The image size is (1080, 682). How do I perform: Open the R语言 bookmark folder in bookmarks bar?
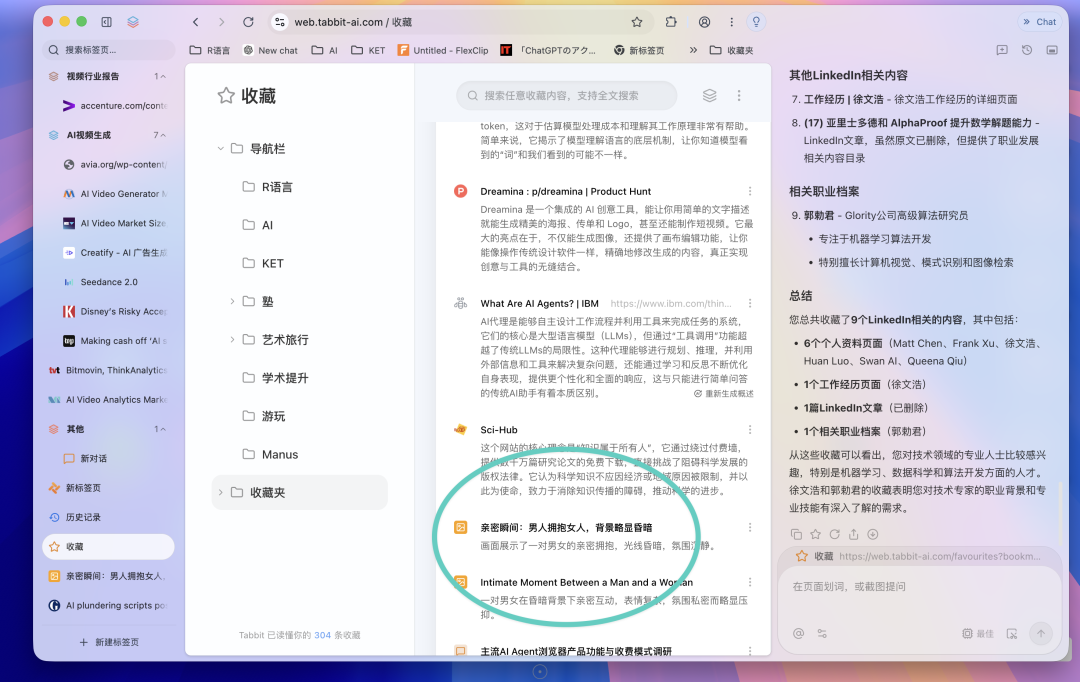209,50
